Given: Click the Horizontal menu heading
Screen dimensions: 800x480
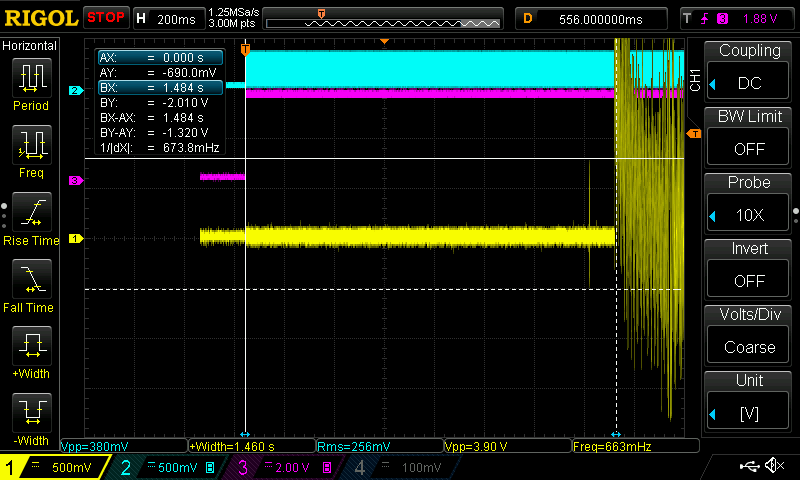Looking at the screenshot, I should tap(30, 46).
